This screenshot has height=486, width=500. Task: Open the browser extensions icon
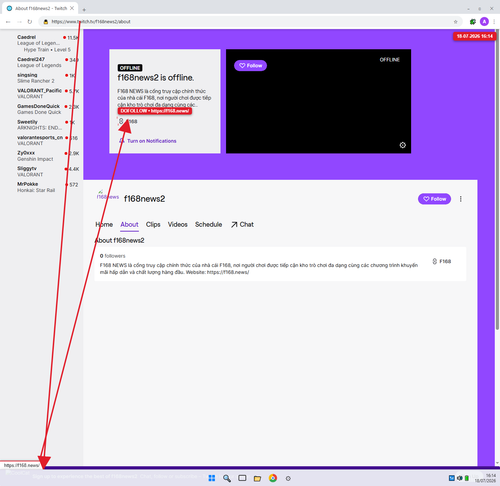tap(472, 22)
